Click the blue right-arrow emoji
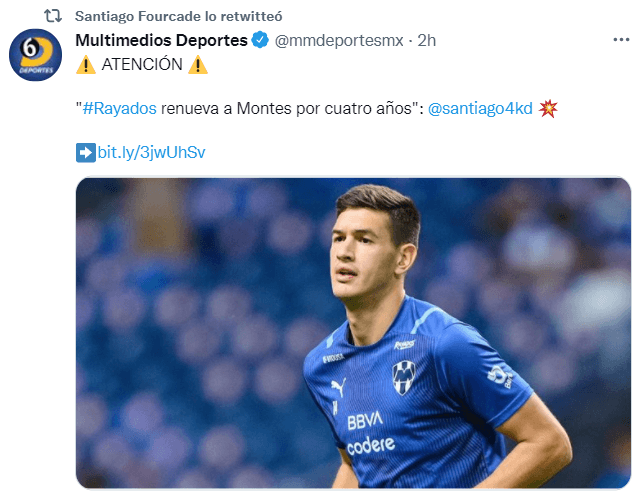The height and width of the screenshot is (501, 642). pyautogui.click(x=86, y=152)
